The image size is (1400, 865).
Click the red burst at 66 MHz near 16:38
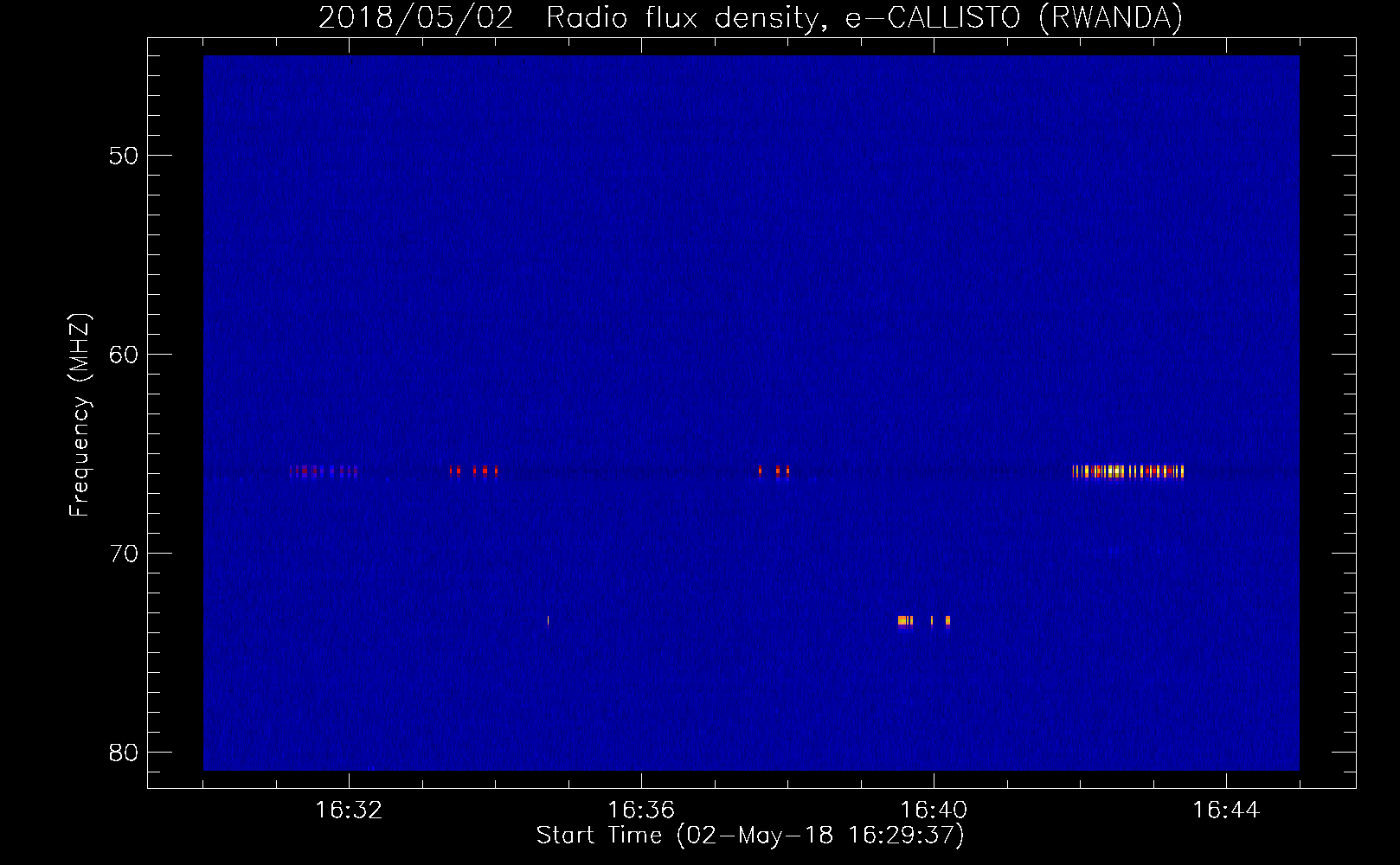(x=774, y=471)
